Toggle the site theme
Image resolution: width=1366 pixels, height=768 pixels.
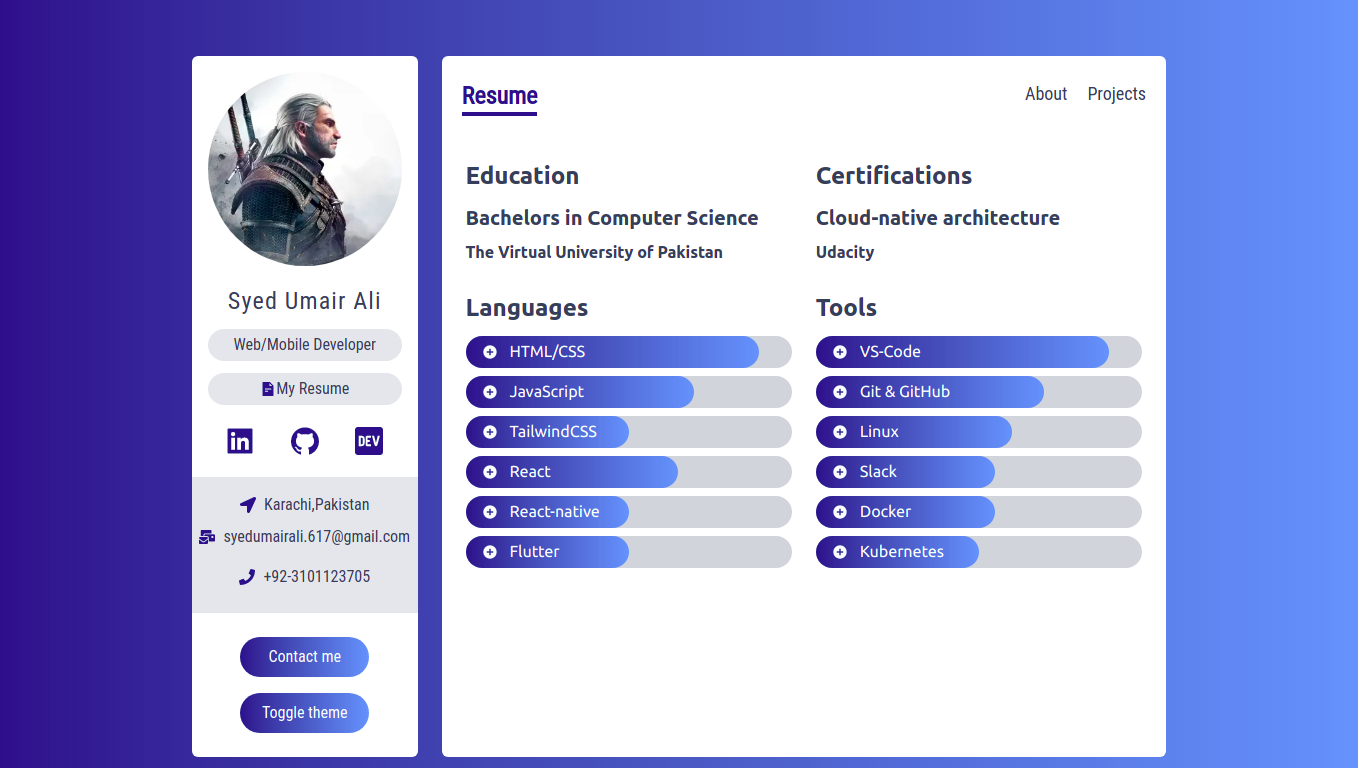click(304, 713)
